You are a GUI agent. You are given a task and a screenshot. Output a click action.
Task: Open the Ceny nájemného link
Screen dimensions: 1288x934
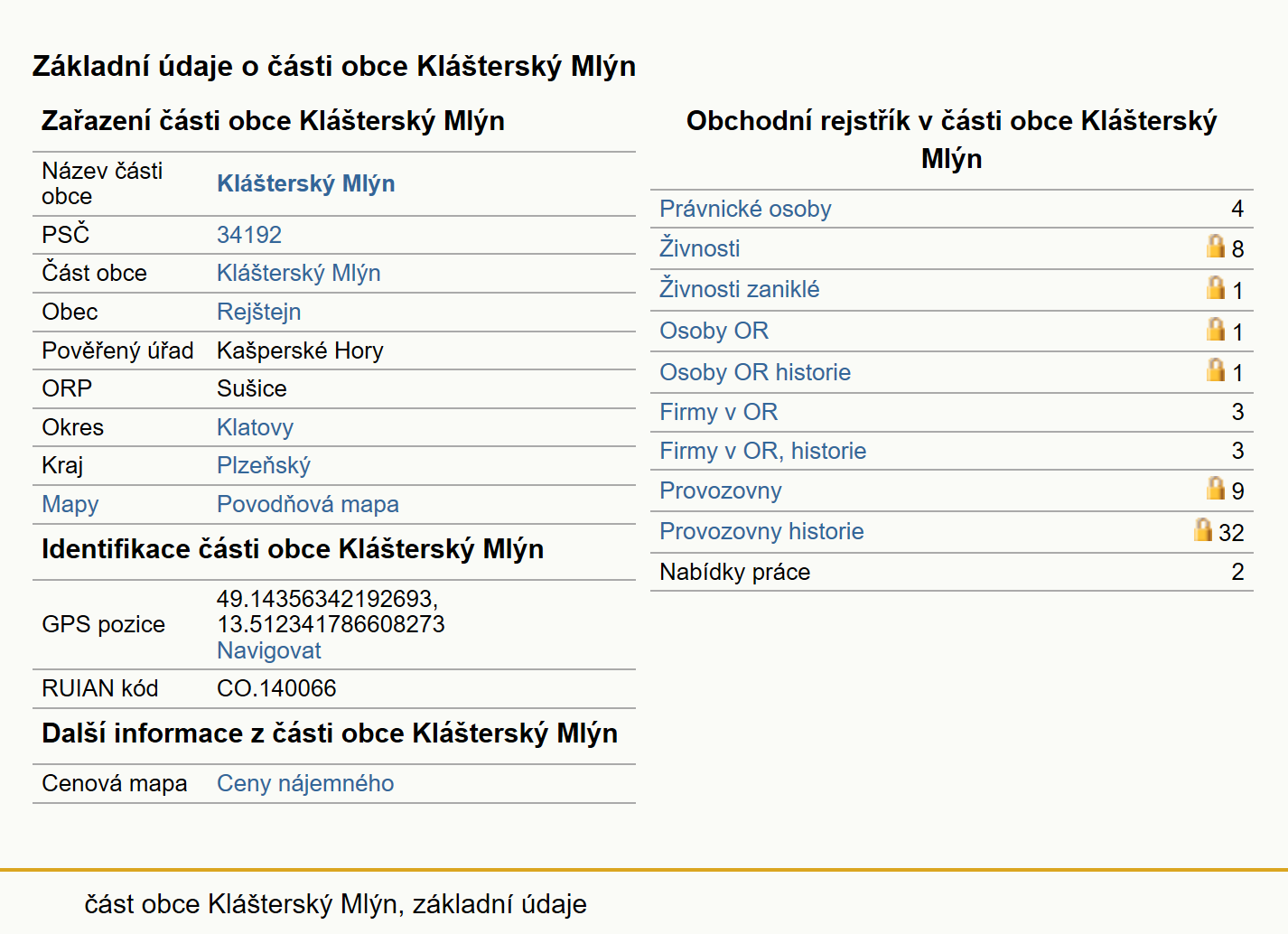point(305,783)
